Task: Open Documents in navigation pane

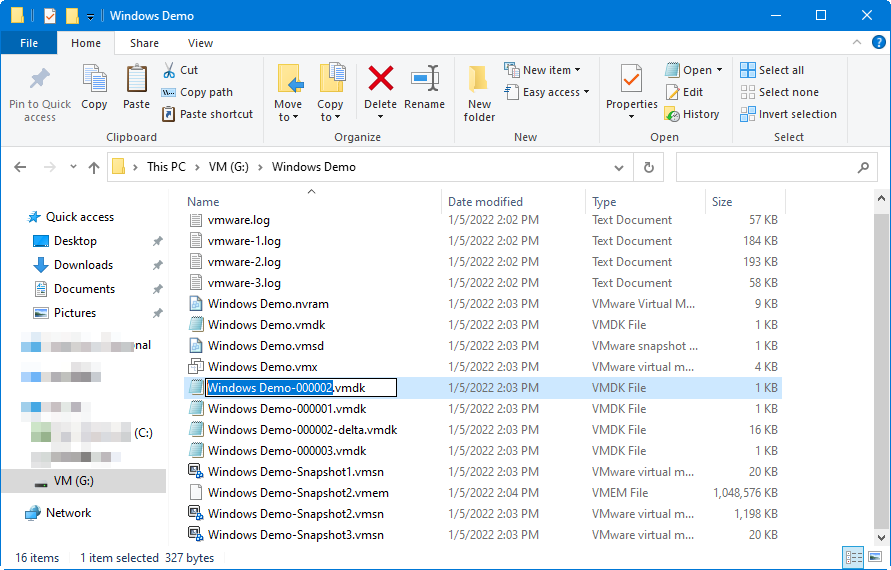Action: pos(84,289)
